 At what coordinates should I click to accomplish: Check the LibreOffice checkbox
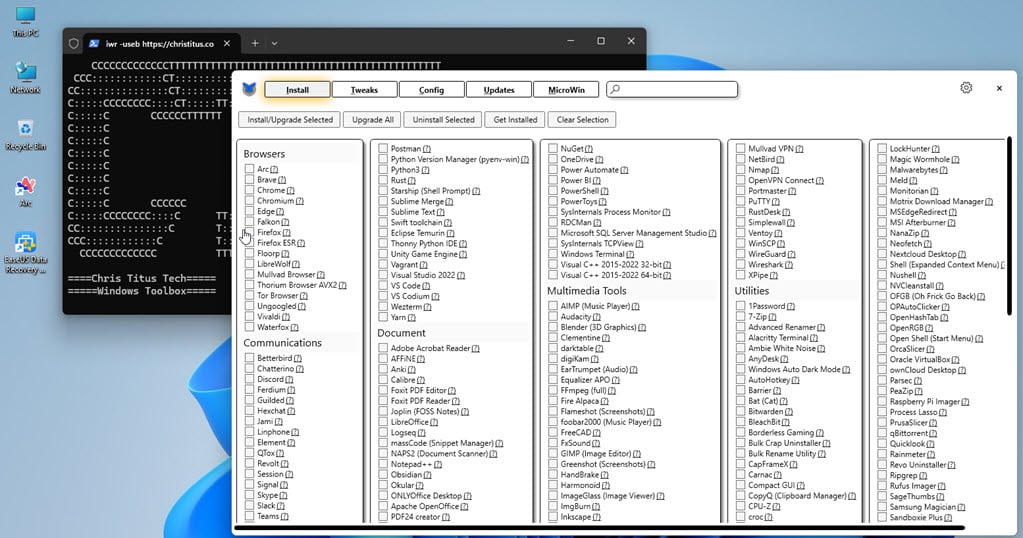383,421
